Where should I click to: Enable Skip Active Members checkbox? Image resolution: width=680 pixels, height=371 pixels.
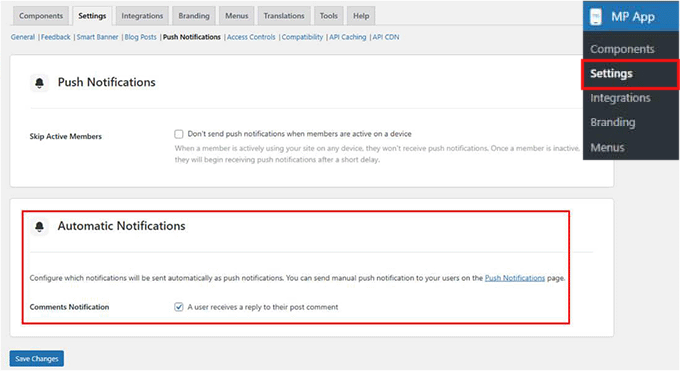(179, 134)
